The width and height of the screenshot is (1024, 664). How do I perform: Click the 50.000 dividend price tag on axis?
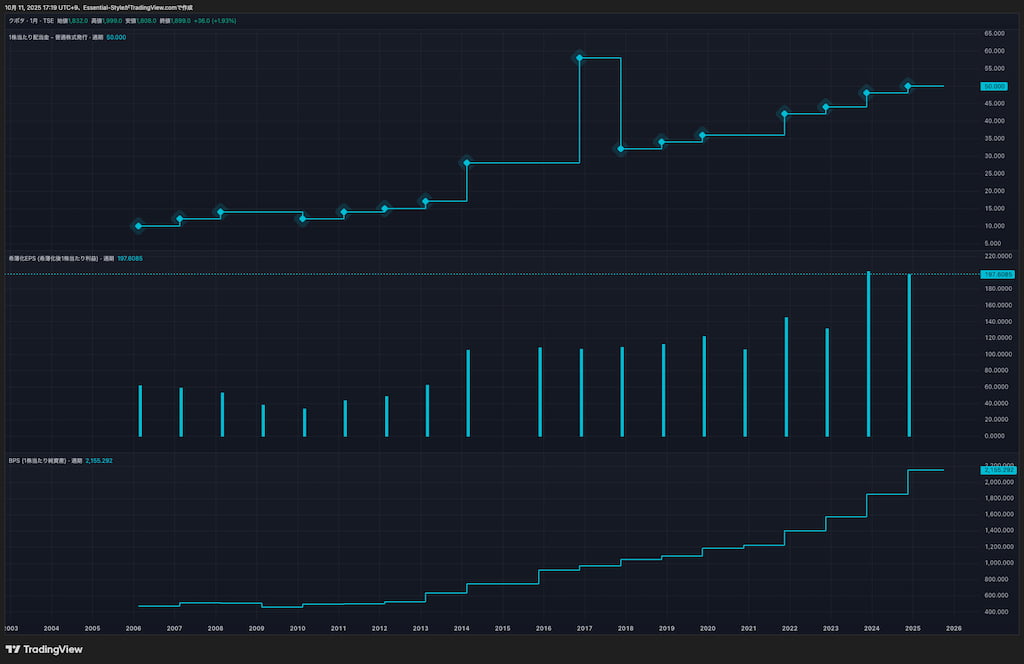tap(995, 86)
